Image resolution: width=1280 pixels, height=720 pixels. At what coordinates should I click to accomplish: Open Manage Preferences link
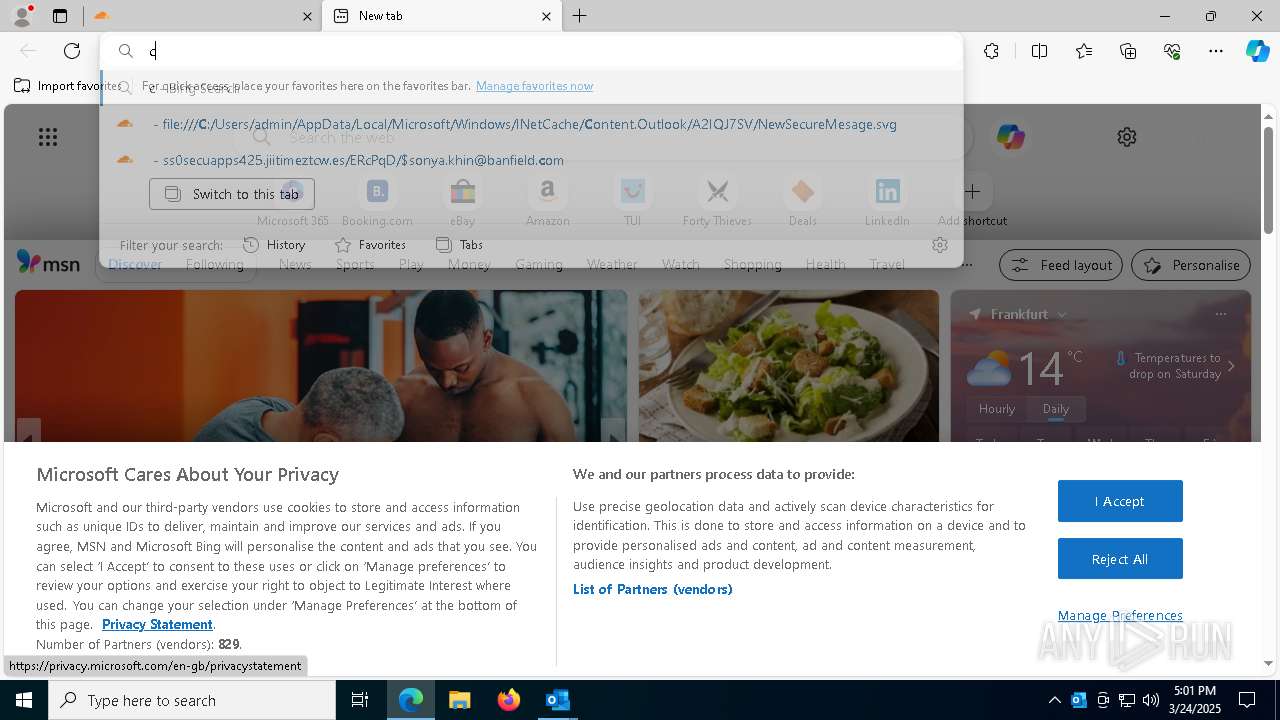click(1120, 615)
